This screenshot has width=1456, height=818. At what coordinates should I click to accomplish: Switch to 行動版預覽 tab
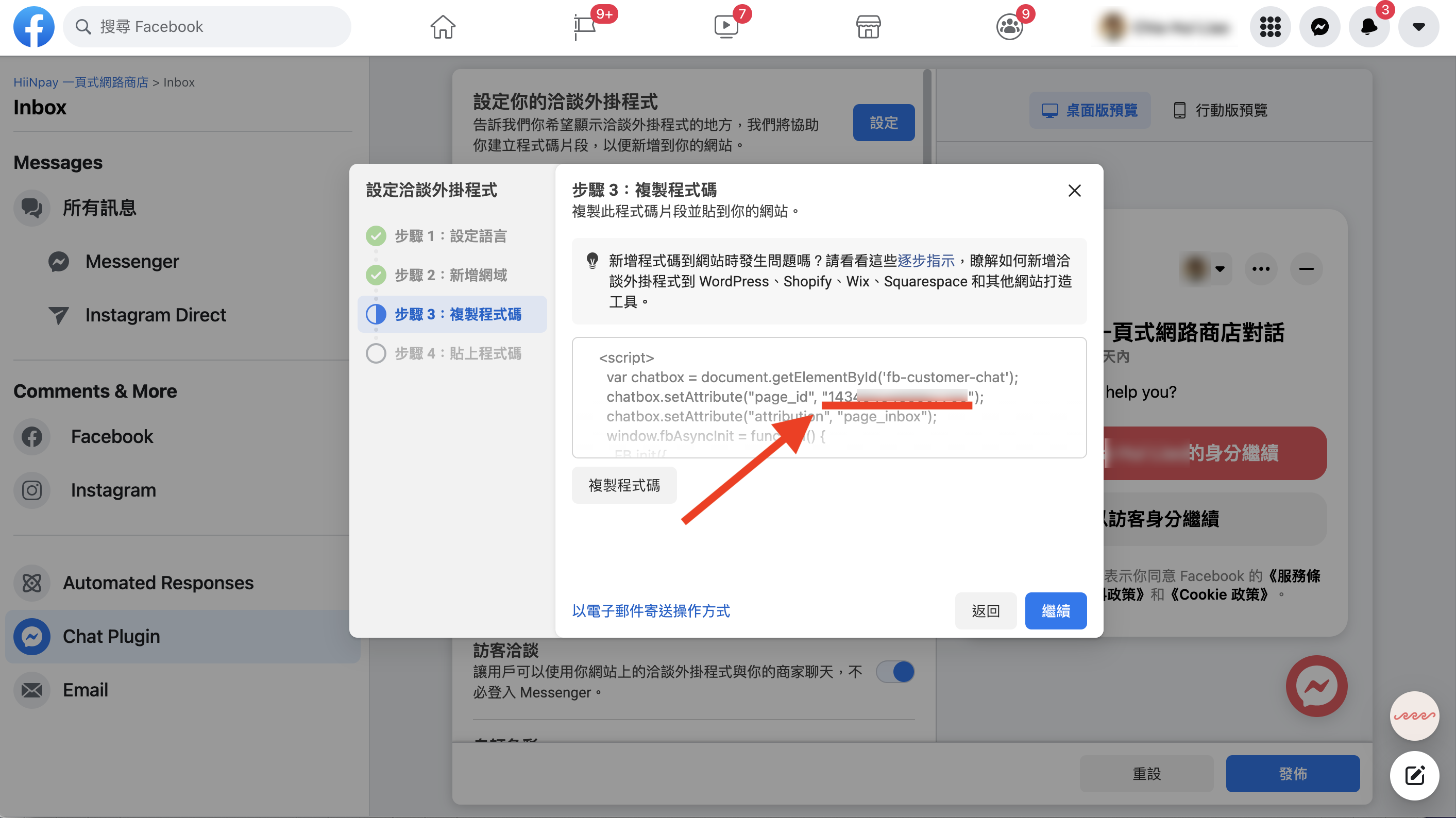tap(1221, 110)
